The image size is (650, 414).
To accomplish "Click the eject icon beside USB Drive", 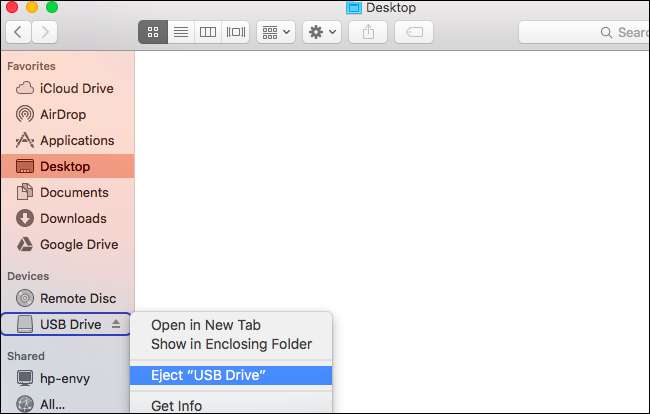I will tap(116, 324).
